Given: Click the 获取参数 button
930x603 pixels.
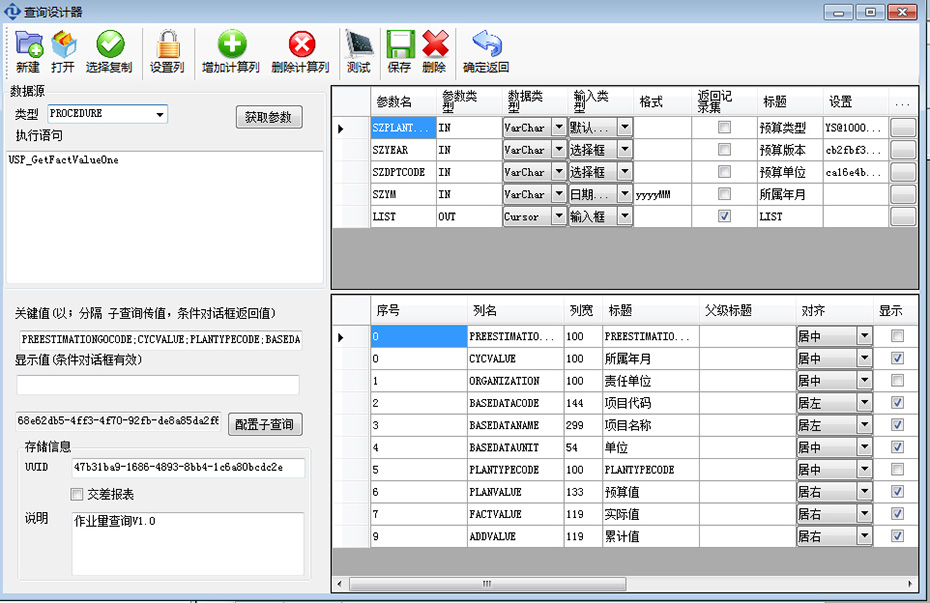Looking at the screenshot, I should tap(268, 117).
